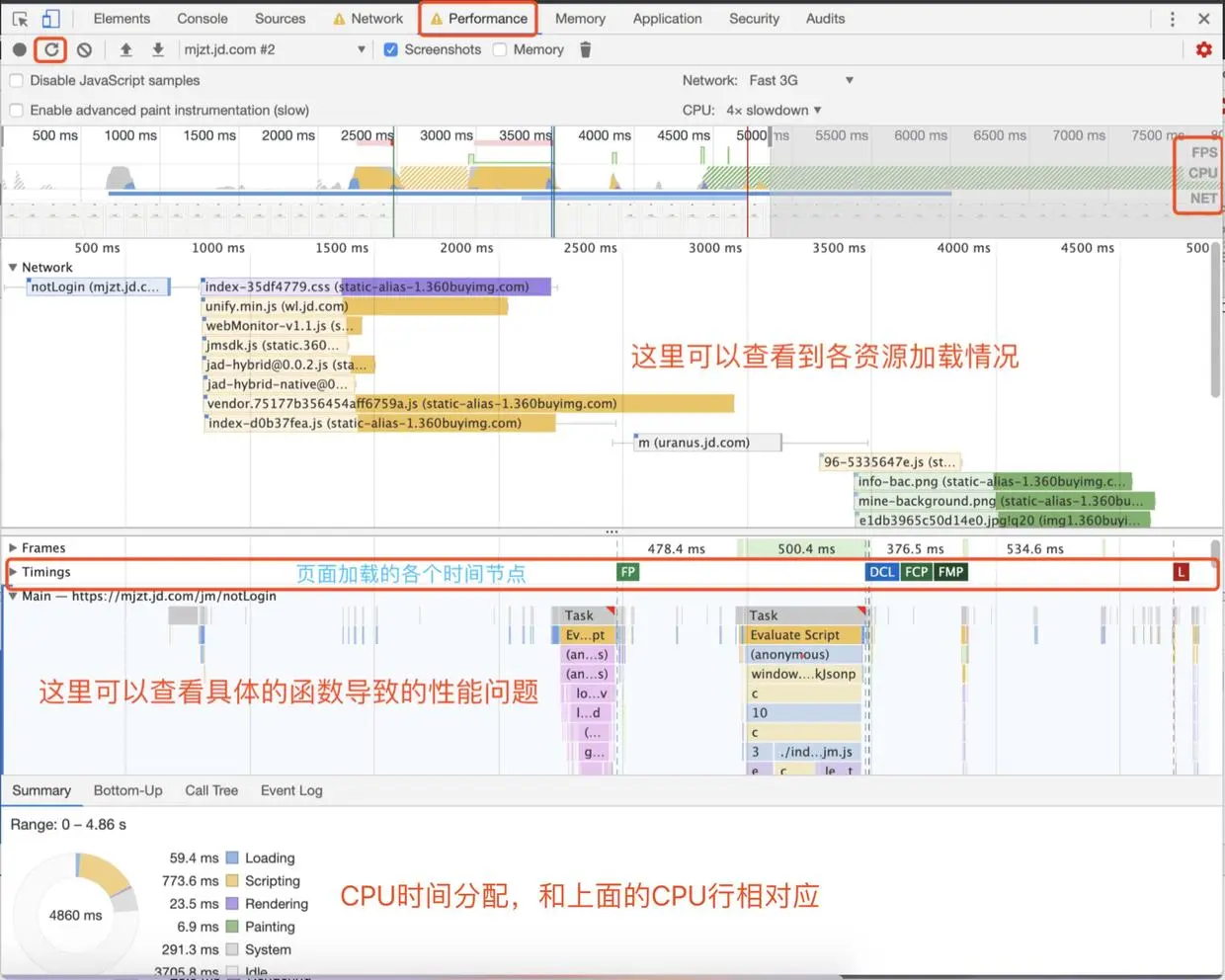Open the Audits tab
1225x980 pixels.
[825, 19]
